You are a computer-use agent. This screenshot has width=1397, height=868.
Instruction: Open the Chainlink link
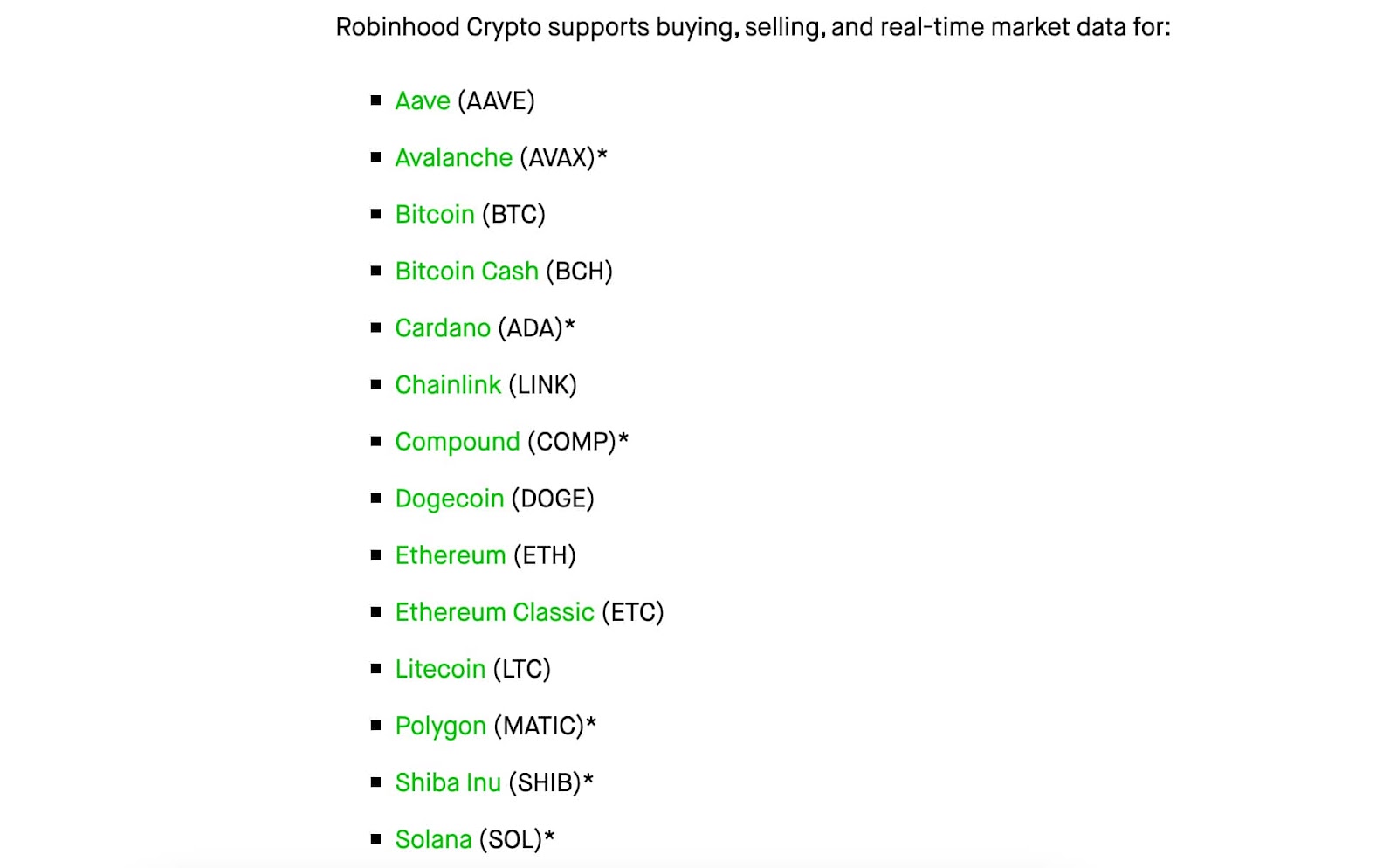pyautogui.click(x=448, y=385)
